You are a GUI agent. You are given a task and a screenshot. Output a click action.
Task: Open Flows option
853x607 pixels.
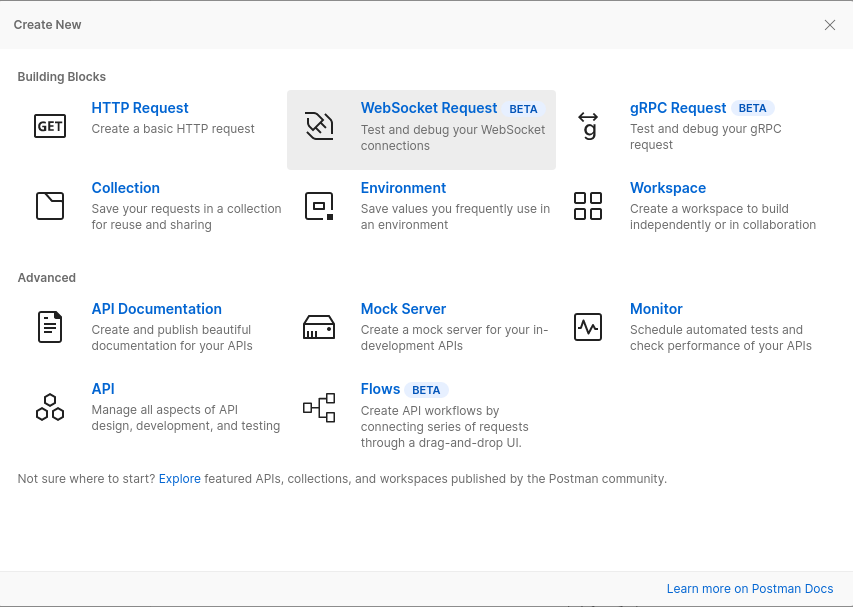[380, 388]
